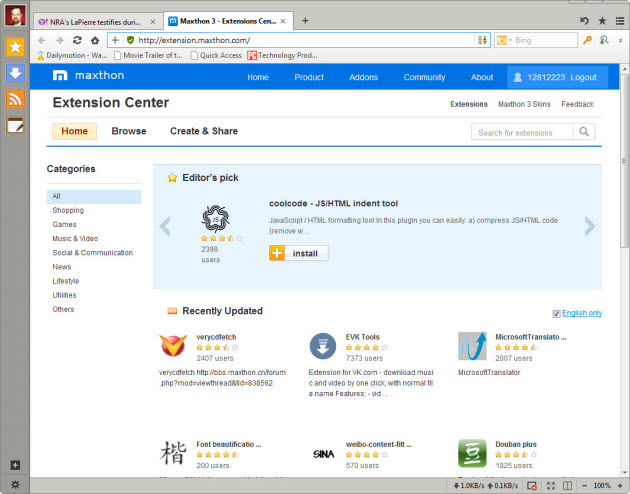Viewport: 630px width, 494px height.
Task: Toggle the English only checkbox
Action: (x=557, y=313)
